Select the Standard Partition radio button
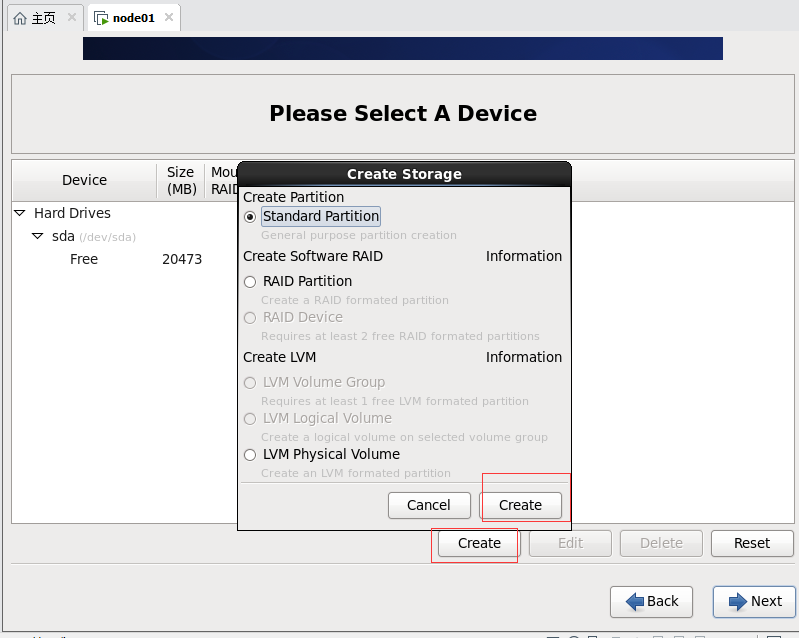Image resolution: width=799 pixels, height=638 pixels. coord(250,217)
